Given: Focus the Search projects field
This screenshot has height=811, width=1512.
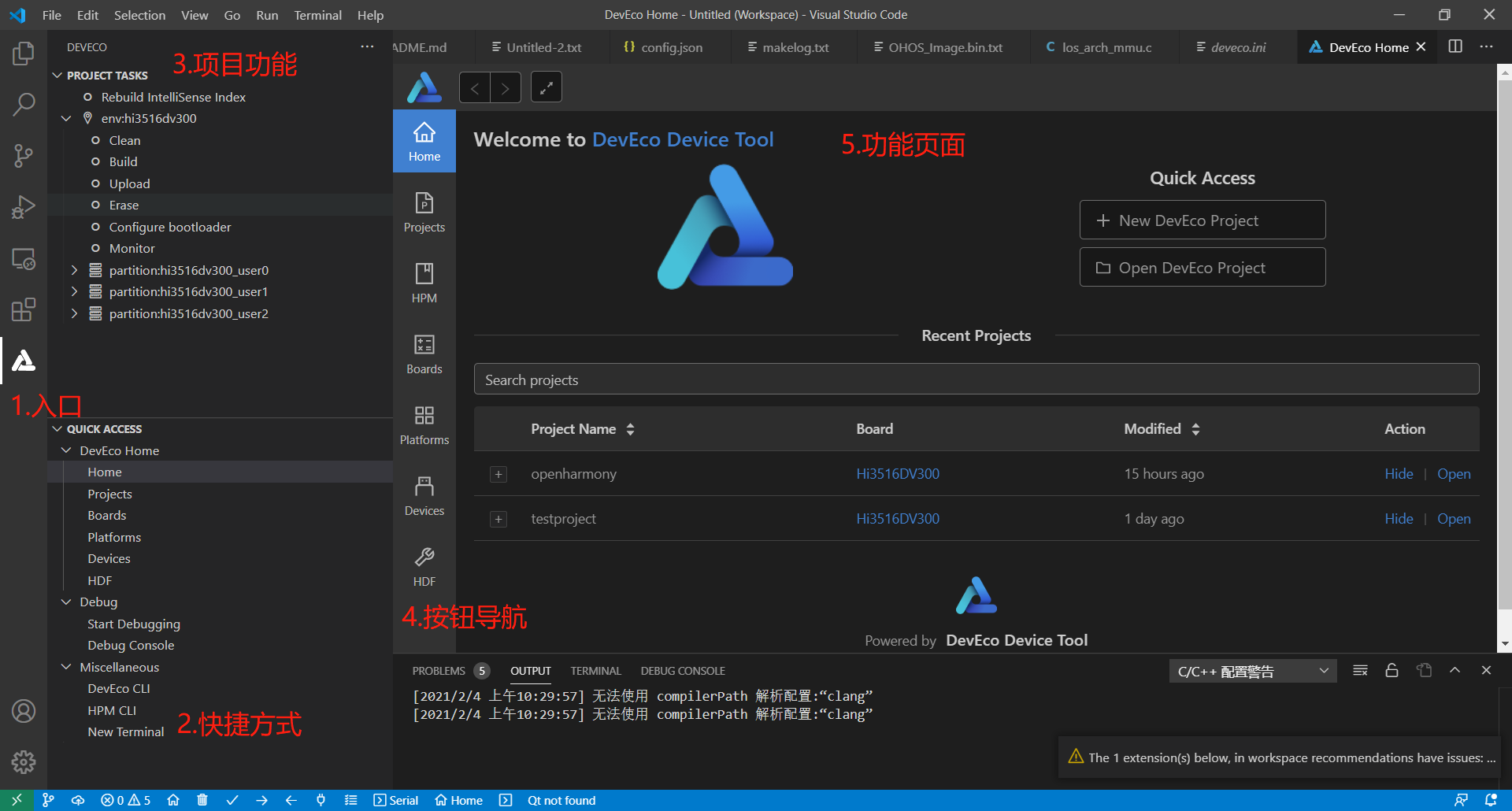Looking at the screenshot, I should click(x=976, y=380).
